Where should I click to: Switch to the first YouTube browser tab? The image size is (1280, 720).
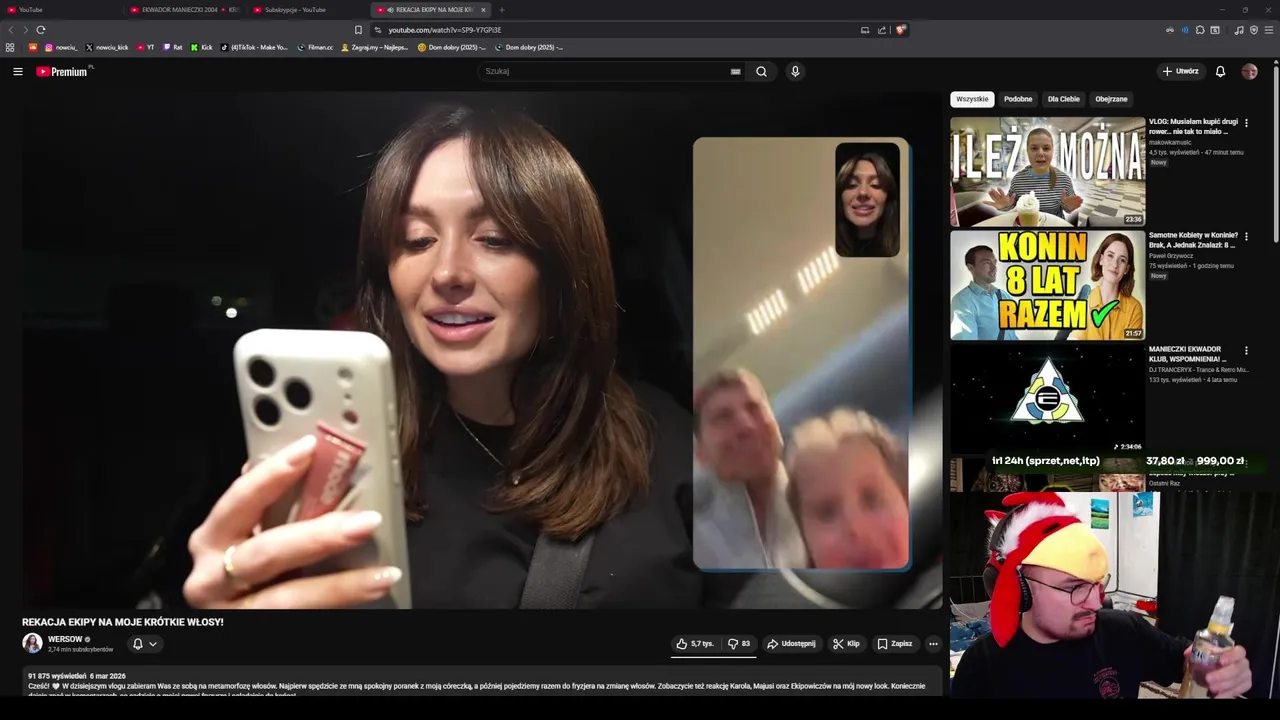[x=62, y=10]
